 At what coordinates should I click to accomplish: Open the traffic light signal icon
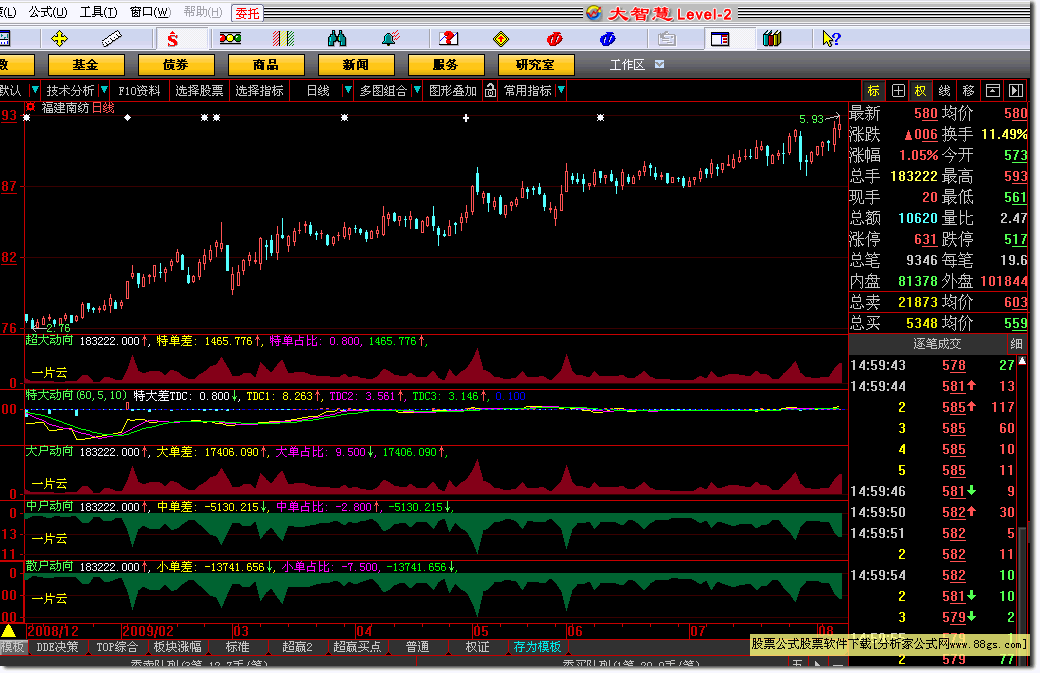point(230,38)
